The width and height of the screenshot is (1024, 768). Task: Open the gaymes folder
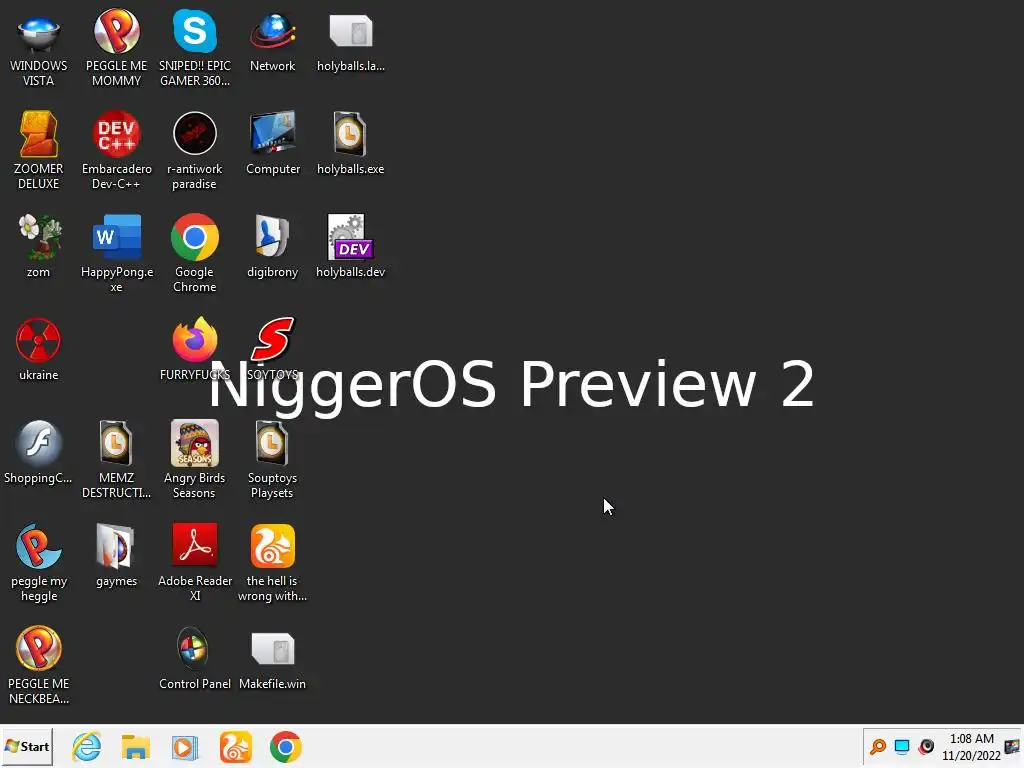[116, 556]
